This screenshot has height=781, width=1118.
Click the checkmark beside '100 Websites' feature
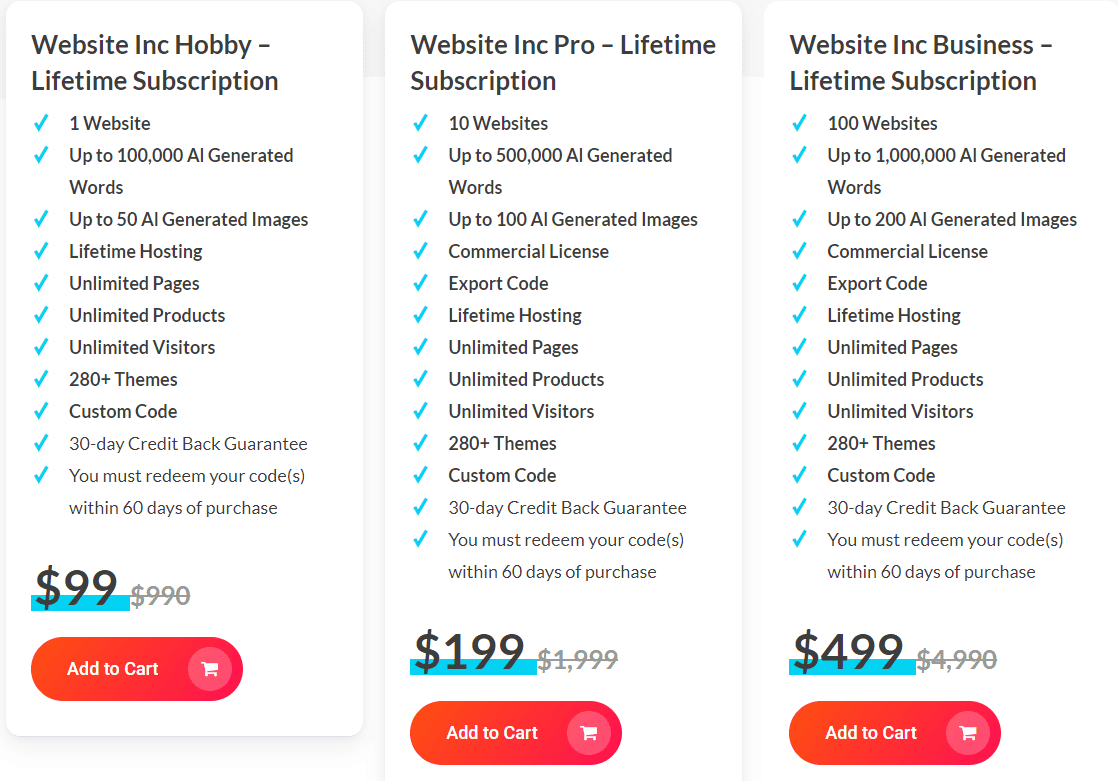click(x=800, y=123)
